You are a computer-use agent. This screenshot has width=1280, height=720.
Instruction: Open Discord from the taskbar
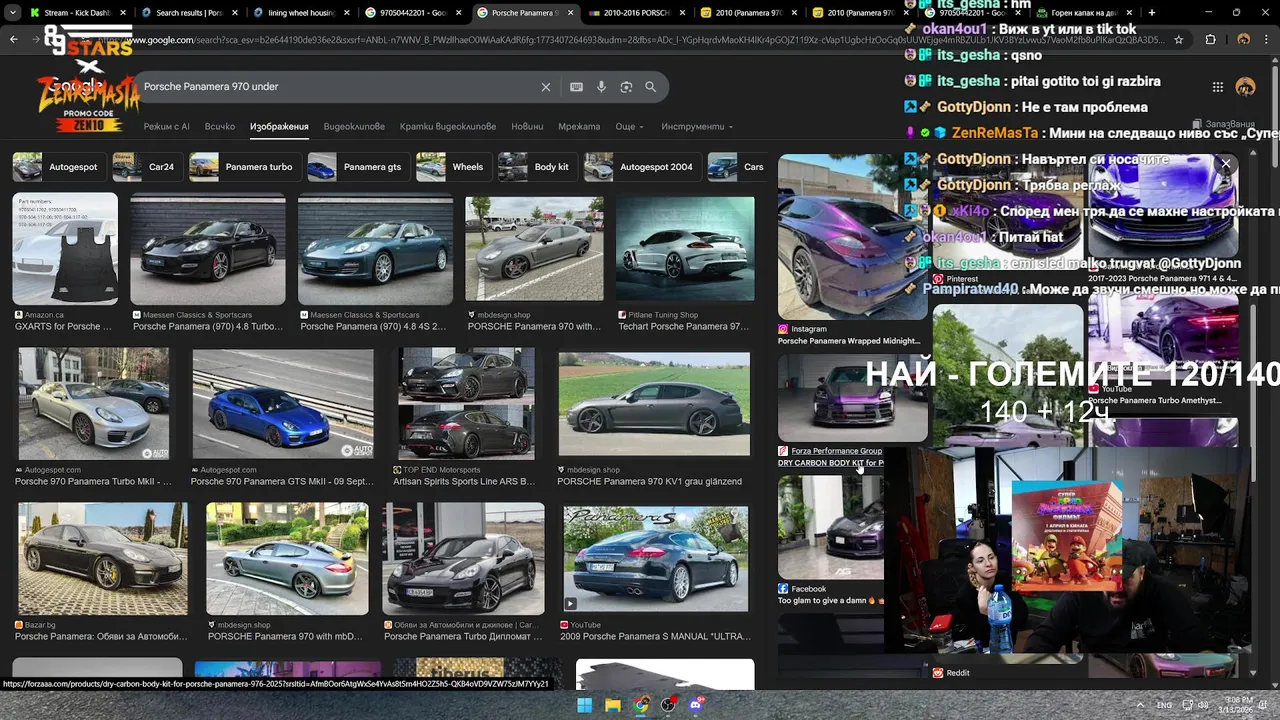[x=697, y=705]
